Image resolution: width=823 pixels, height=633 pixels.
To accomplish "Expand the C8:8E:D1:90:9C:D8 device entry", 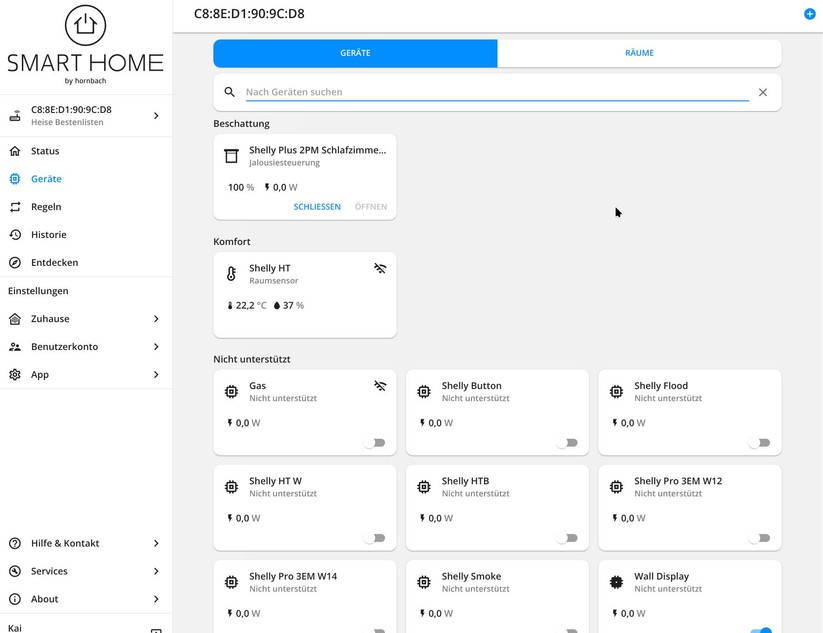I will pyautogui.click(x=156, y=115).
